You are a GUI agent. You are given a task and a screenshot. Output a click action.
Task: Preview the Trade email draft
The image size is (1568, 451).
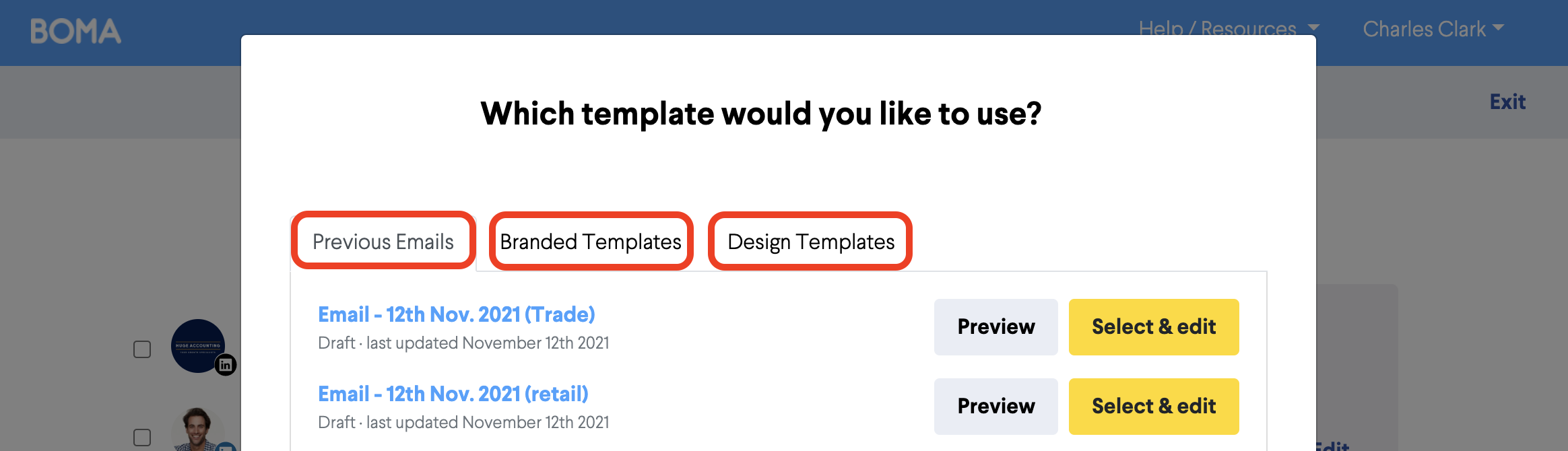pyautogui.click(x=995, y=327)
